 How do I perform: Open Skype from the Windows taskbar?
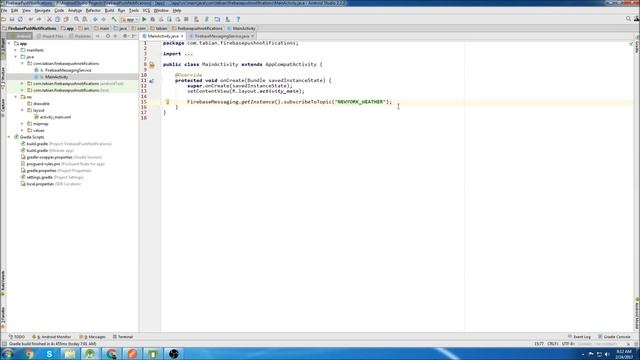[49, 353]
